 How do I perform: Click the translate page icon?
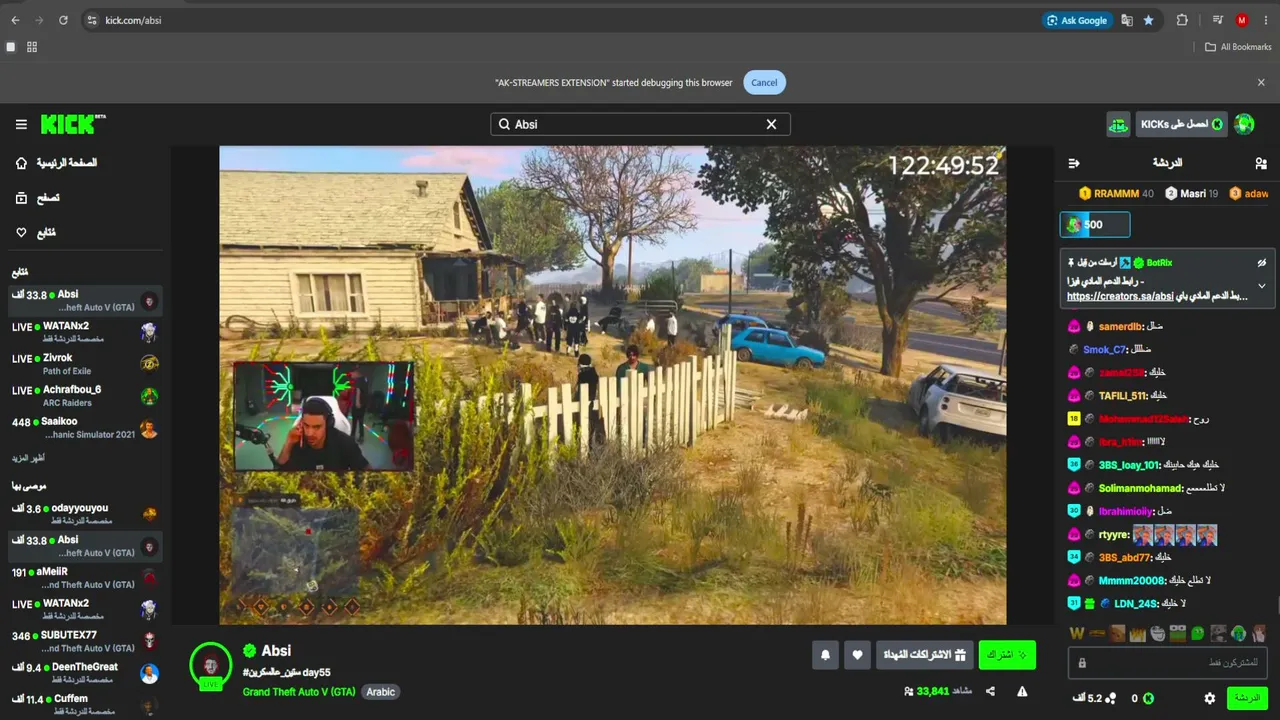[x=1127, y=20]
